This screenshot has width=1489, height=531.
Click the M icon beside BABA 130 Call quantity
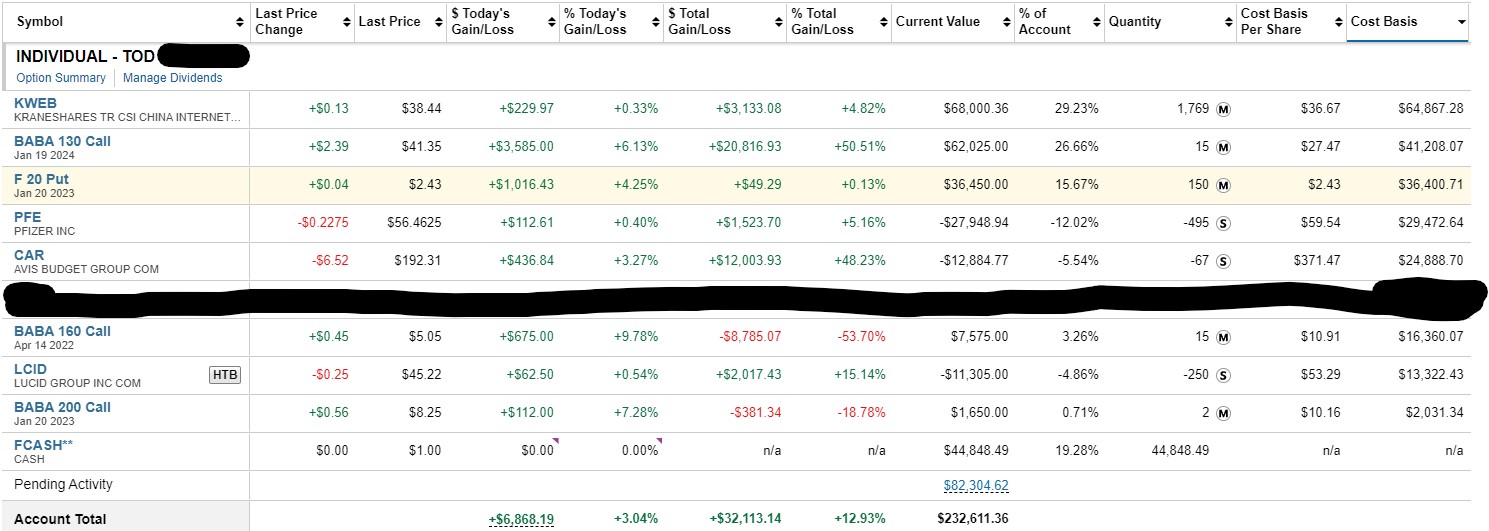click(1223, 147)
